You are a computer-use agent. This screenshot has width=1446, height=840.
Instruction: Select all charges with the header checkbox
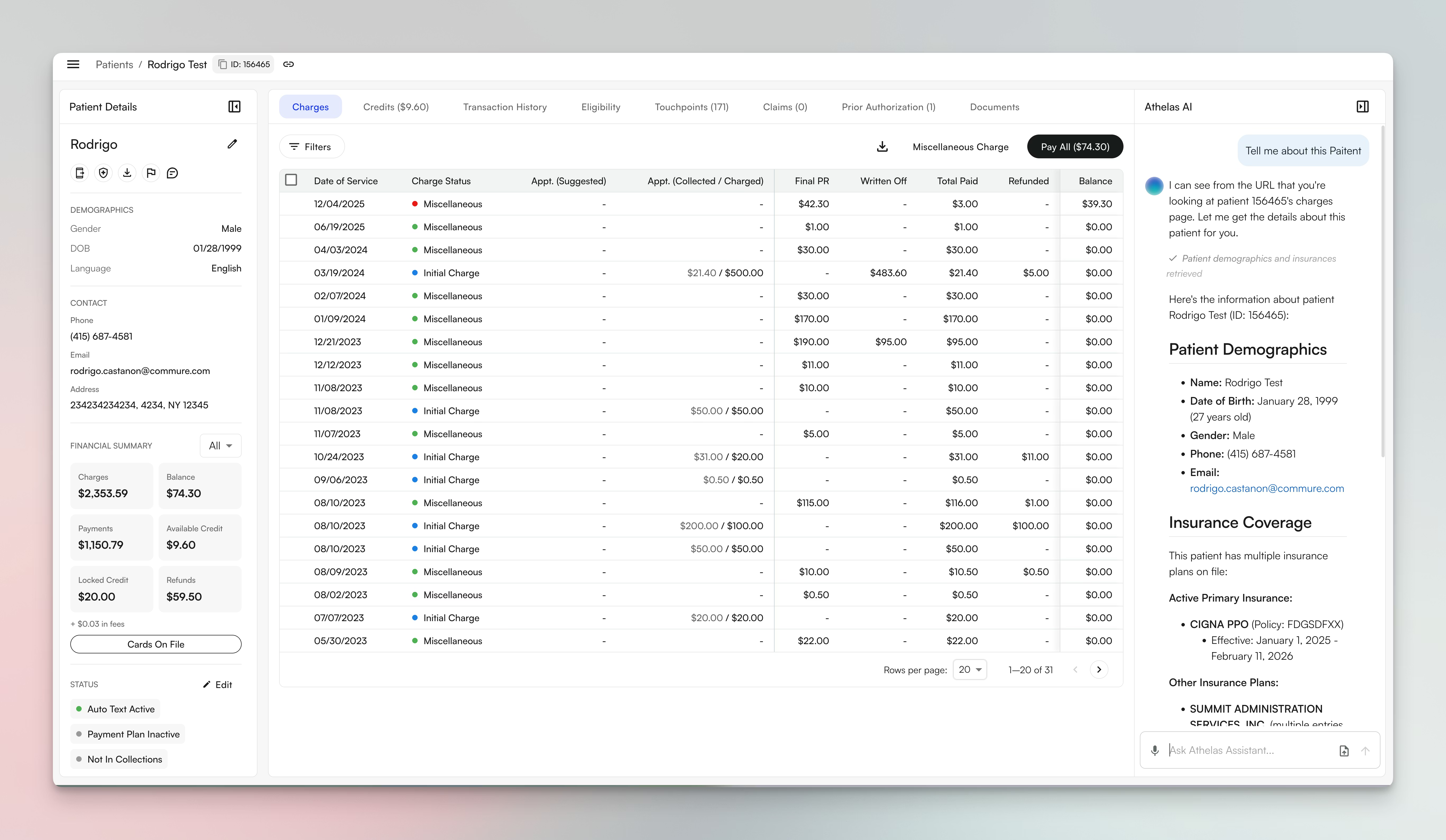tap(292, 179)
